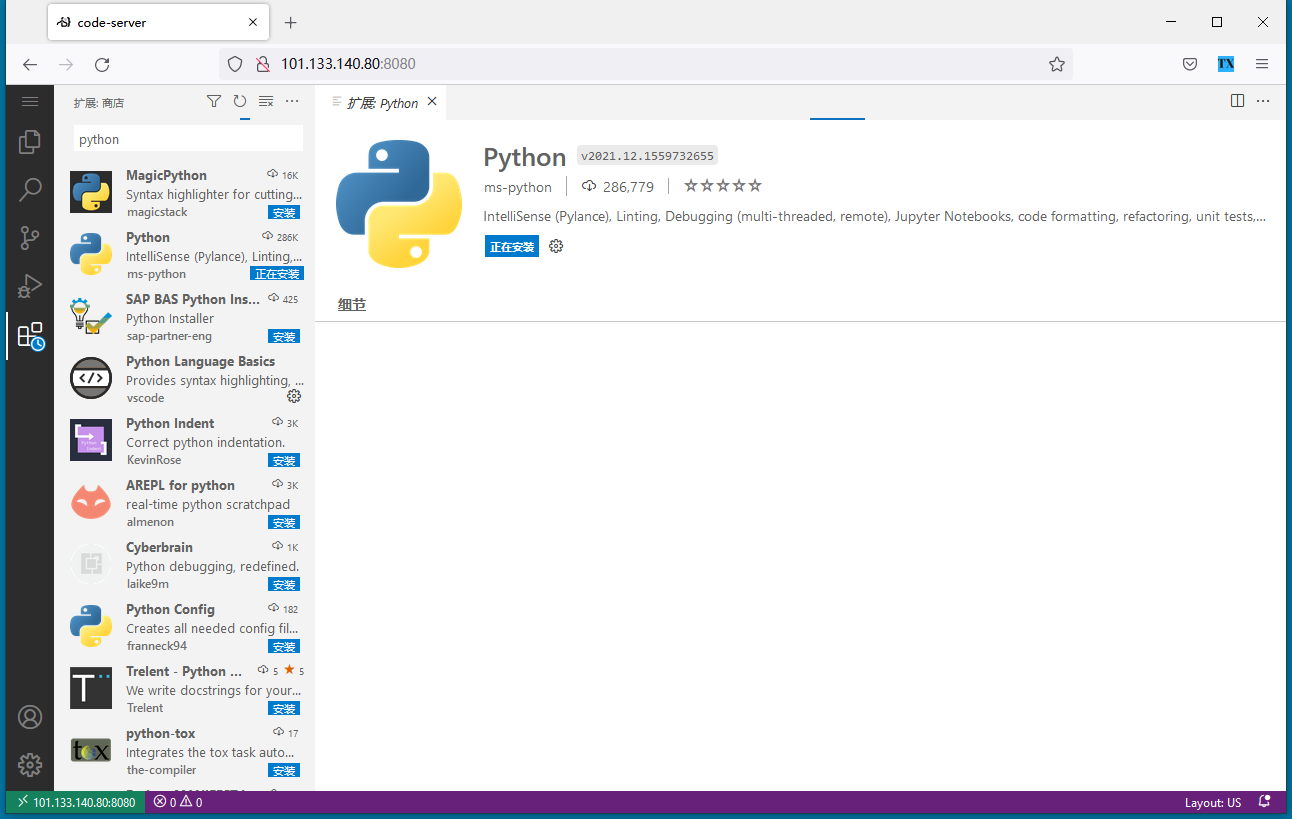Open the Pocket save icon
The width and height of the screenshot is (1292, 819).
pyautogui.click(x=1190, y=64)
